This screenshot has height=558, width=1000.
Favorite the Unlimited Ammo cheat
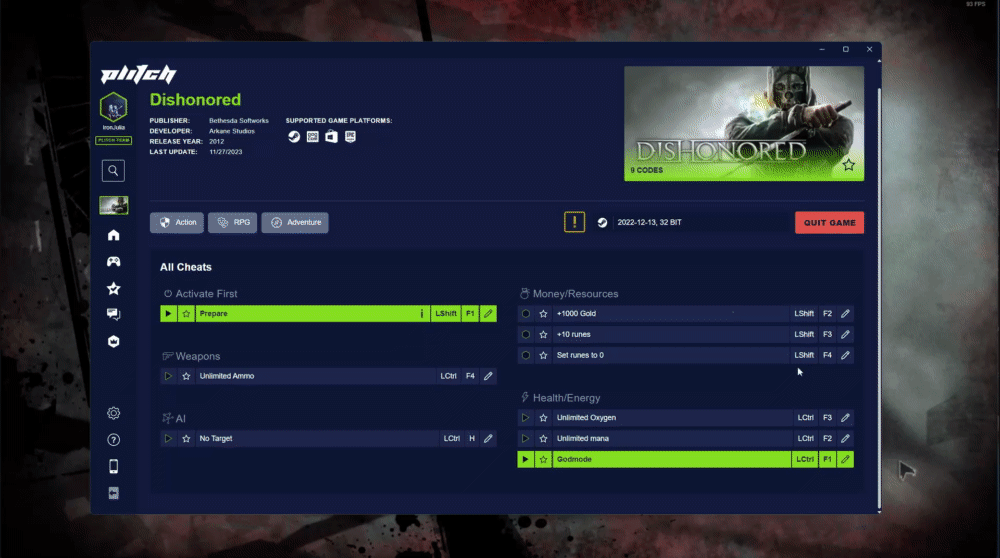point(186,376)
